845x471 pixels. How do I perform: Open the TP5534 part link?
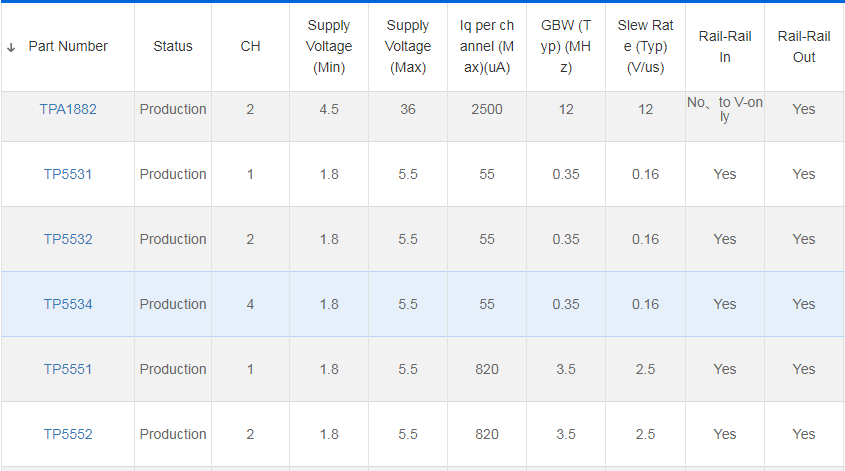coord(68,304)
